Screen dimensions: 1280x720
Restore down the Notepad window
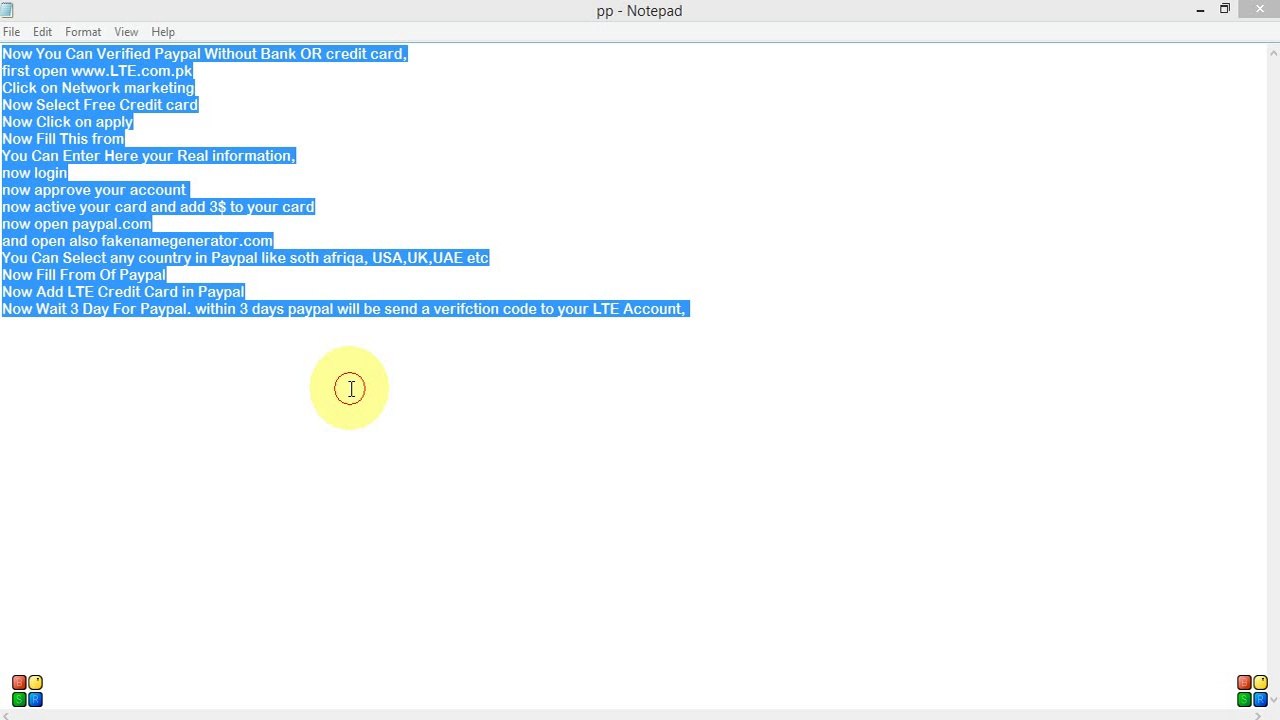point(1225,10)
